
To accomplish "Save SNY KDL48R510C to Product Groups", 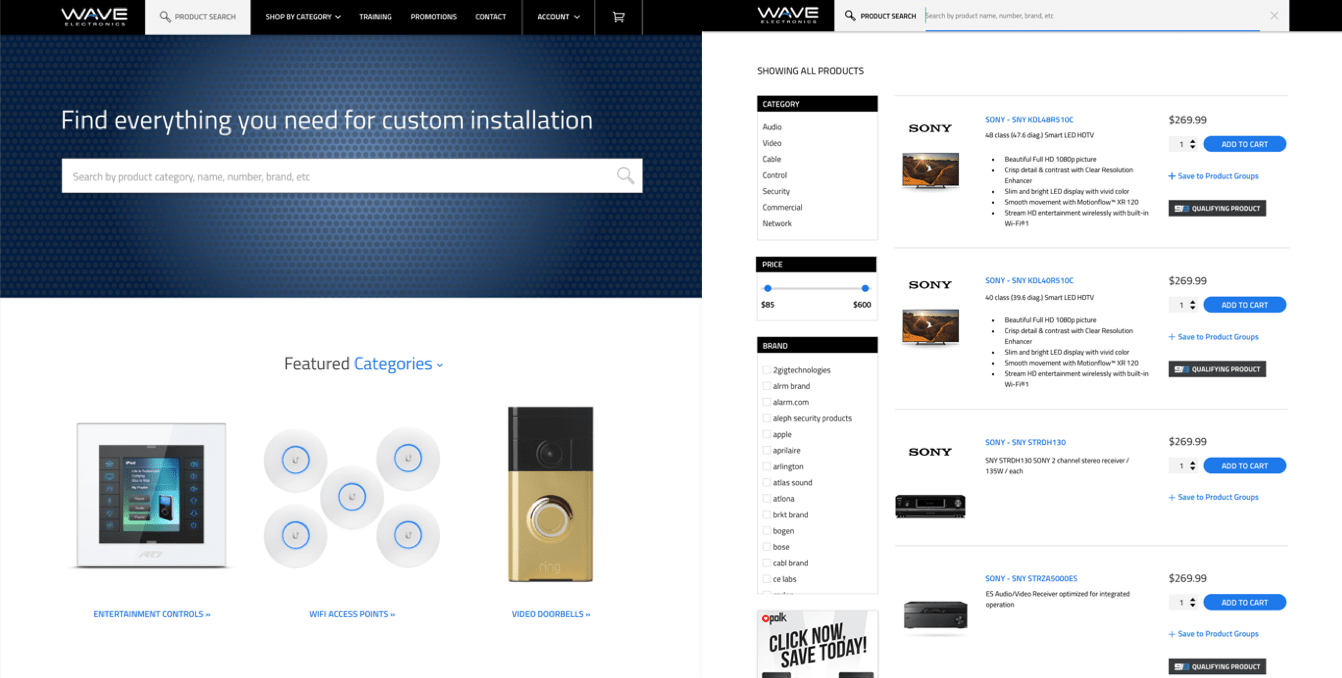I will (x=1213, y=176).
